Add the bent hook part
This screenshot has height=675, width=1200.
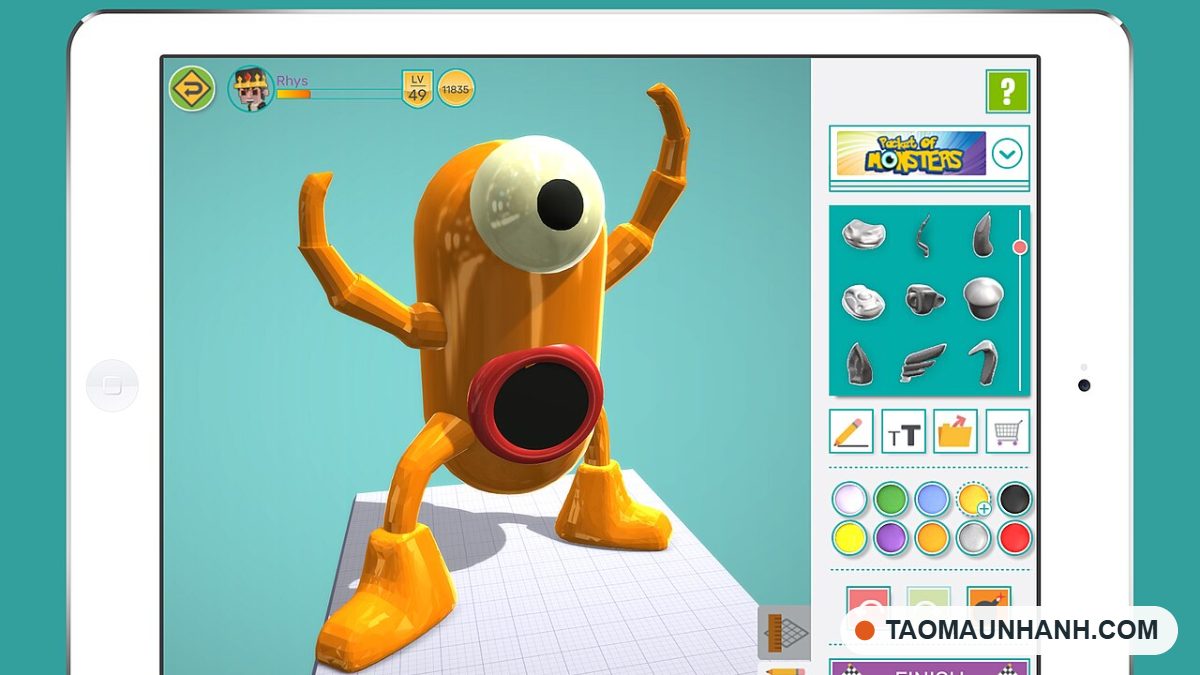(x=983, y=362)
